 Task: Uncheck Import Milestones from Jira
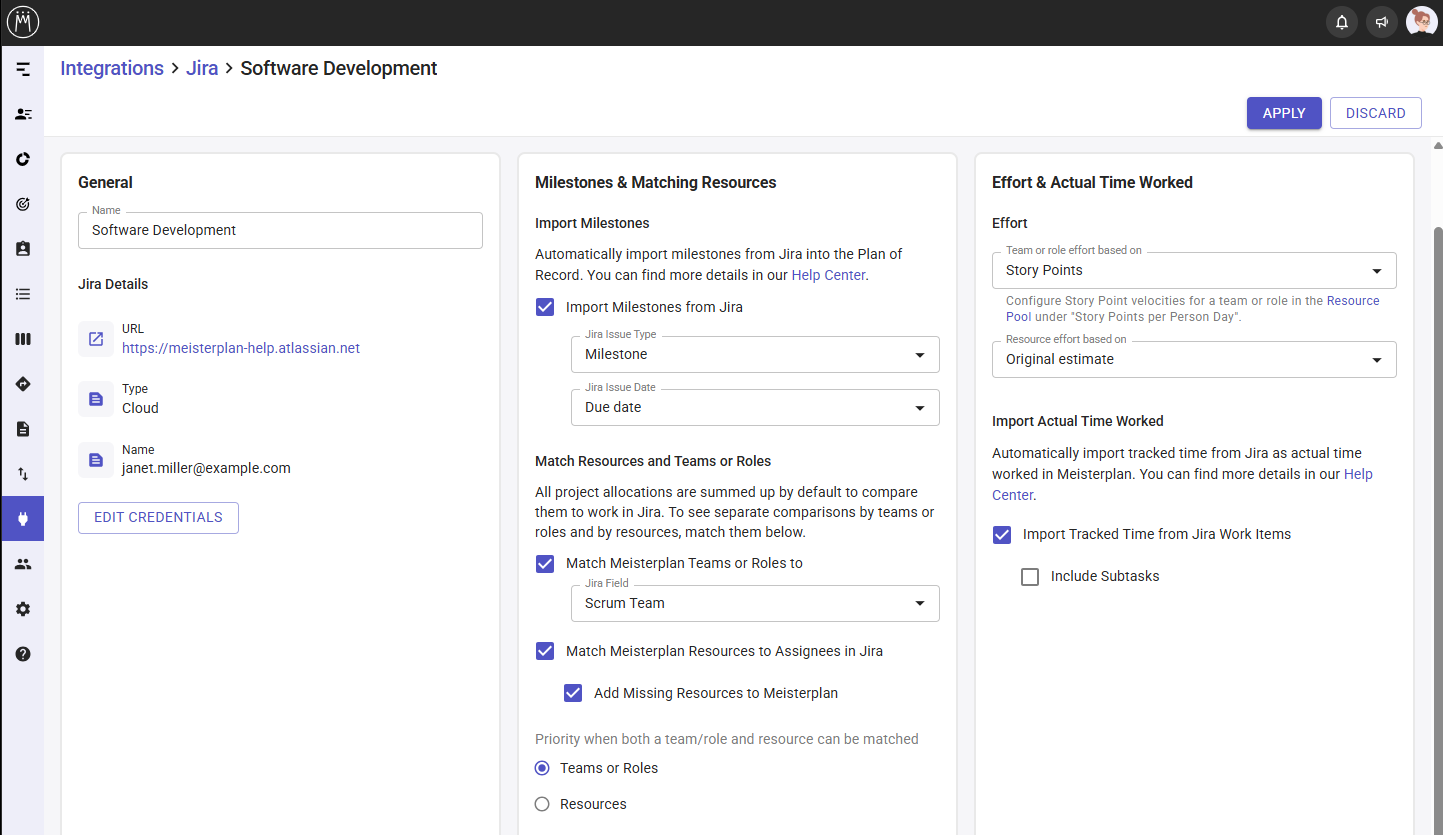[545, 307]
